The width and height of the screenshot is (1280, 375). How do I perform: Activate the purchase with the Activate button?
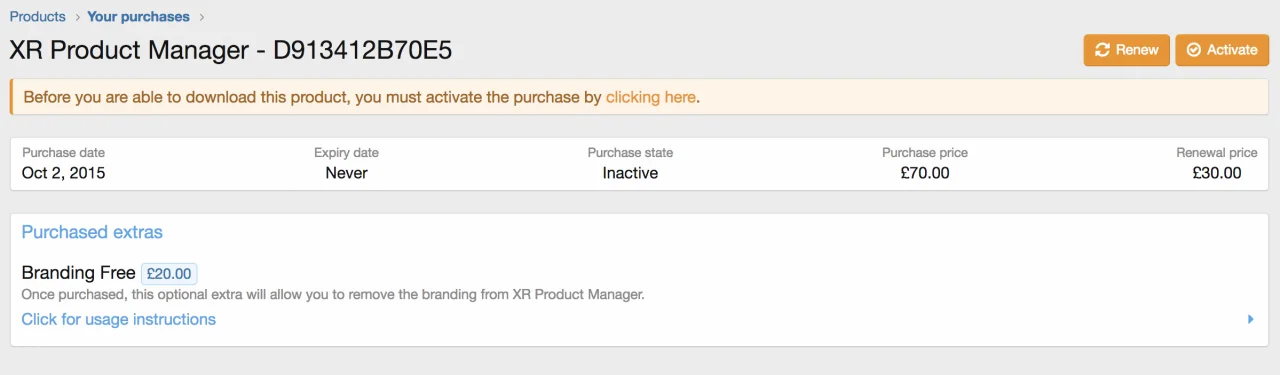click(x=1222, y=50)
